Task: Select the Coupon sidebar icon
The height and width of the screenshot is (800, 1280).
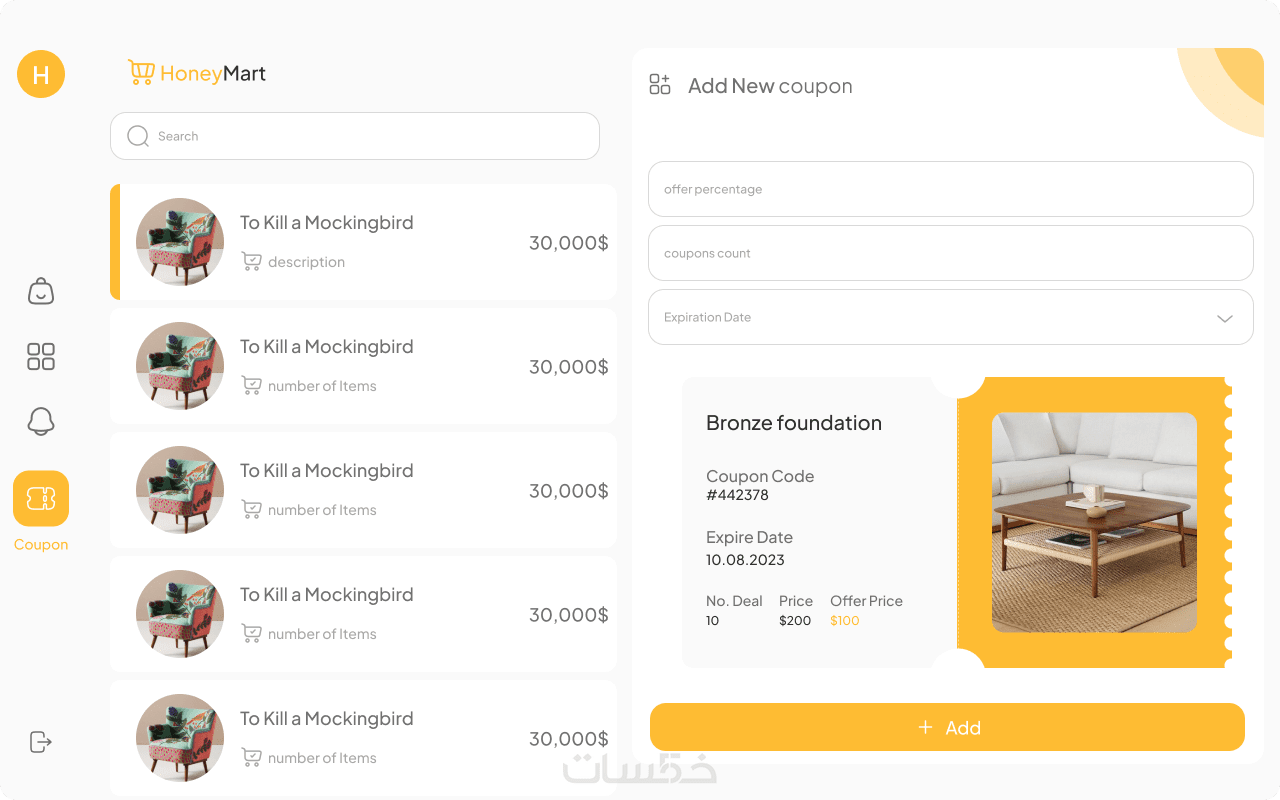Action: [x=41, y=498]
